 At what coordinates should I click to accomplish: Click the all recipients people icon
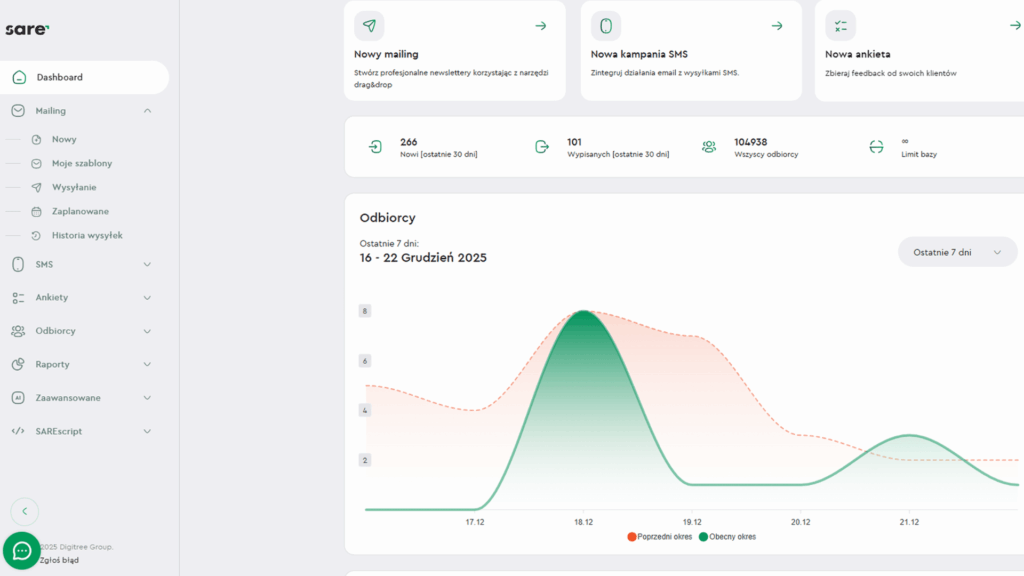click(709, 147)
